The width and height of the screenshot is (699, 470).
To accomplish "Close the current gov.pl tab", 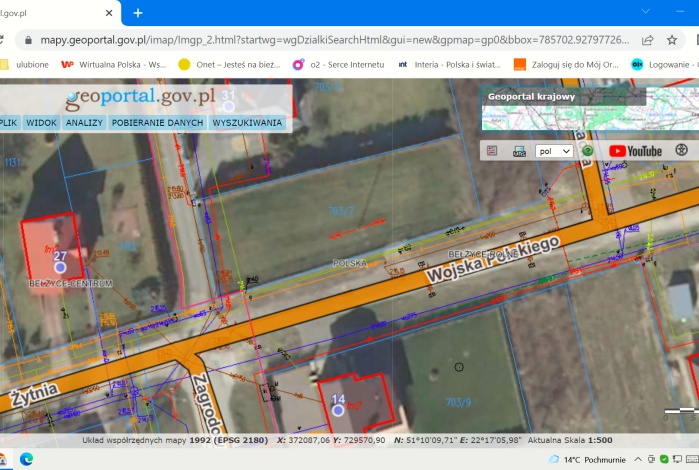I will [109, 13].
